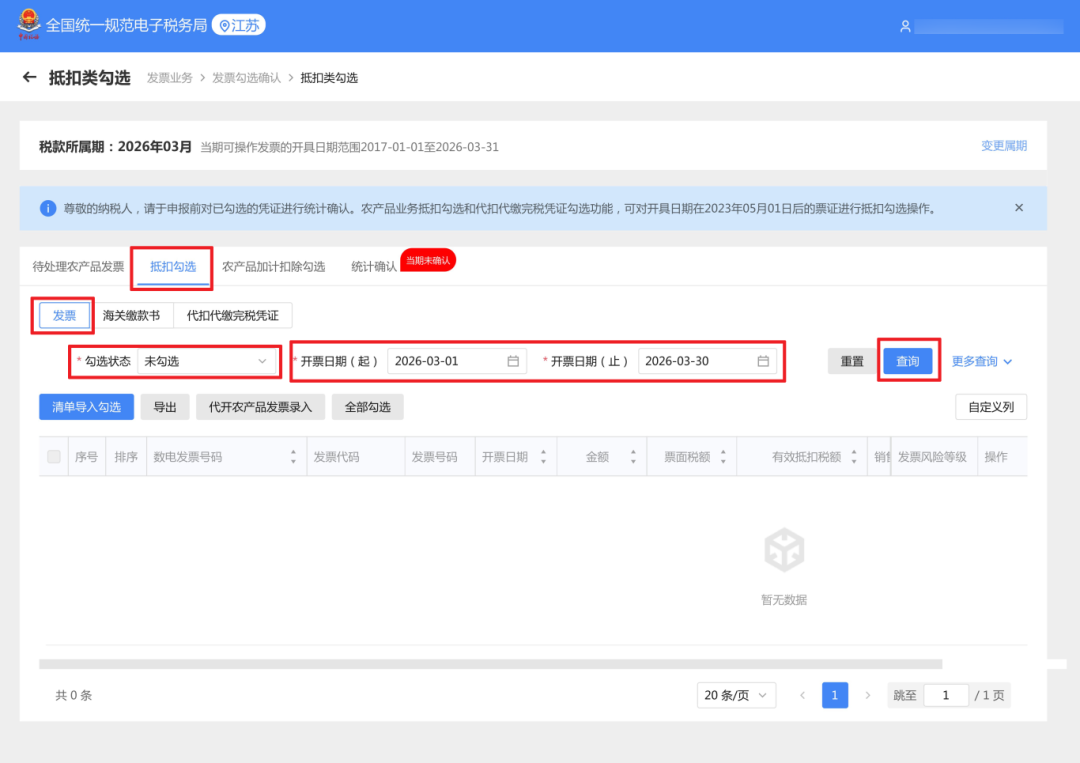The image size is (1080, 763).
Task: Select page 1 in pagination
Action: (835, 696)
